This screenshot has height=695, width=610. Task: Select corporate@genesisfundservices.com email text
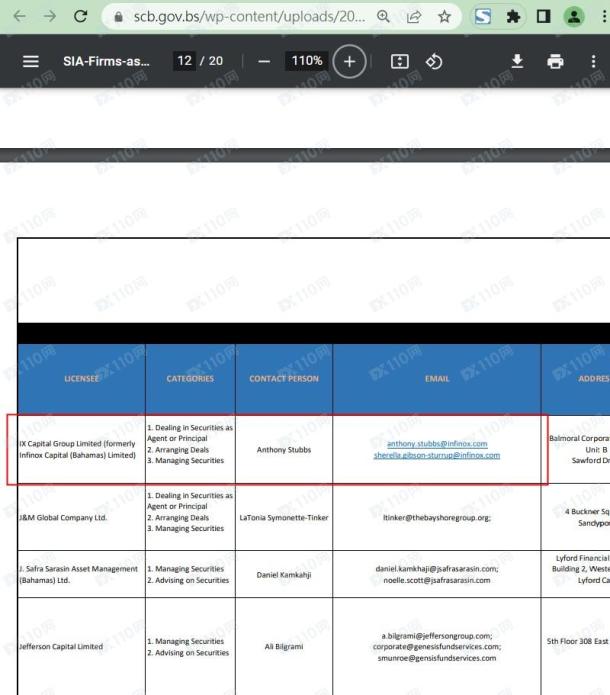[437, 647]
